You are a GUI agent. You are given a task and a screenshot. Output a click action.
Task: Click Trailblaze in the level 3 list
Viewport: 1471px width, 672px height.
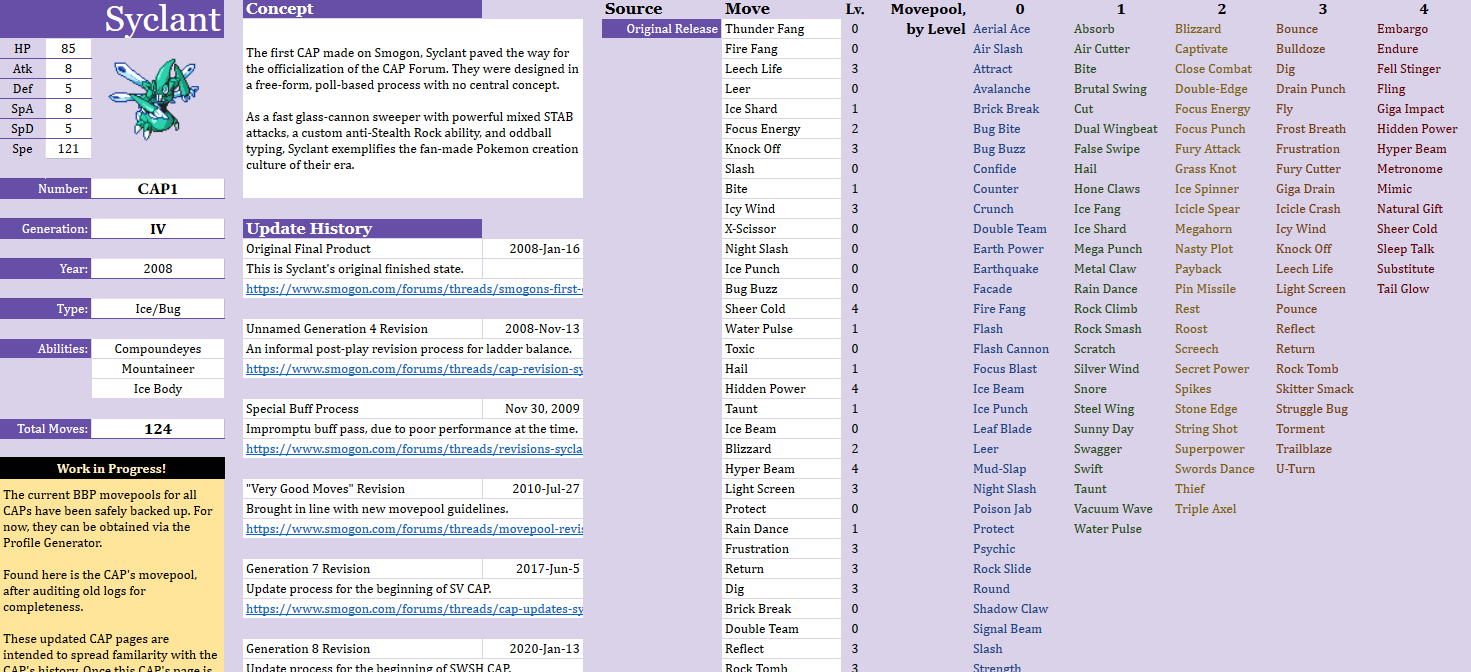[1303, 449]
